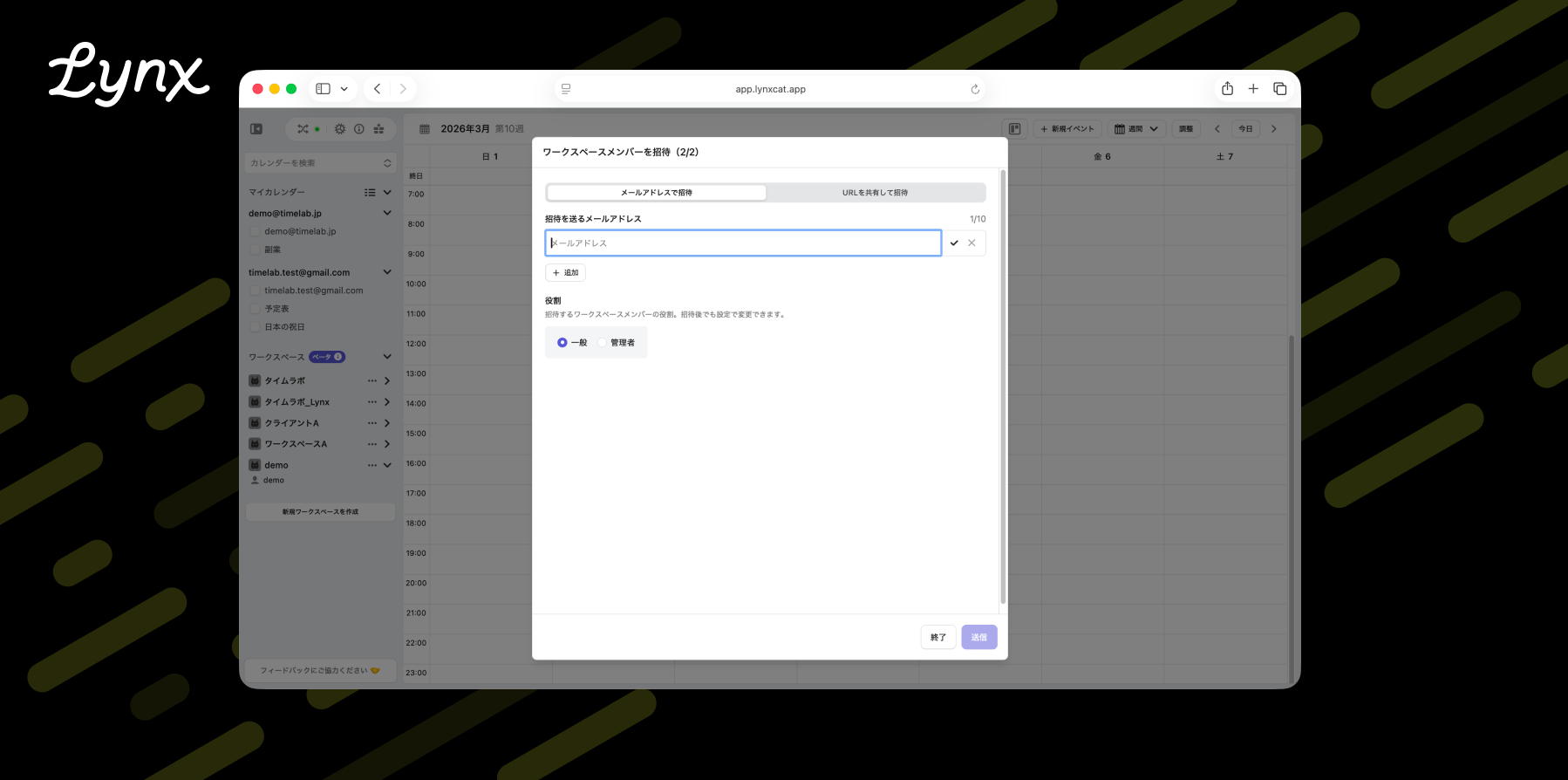Open the 週間 view dropdown

coord(1136,129)
